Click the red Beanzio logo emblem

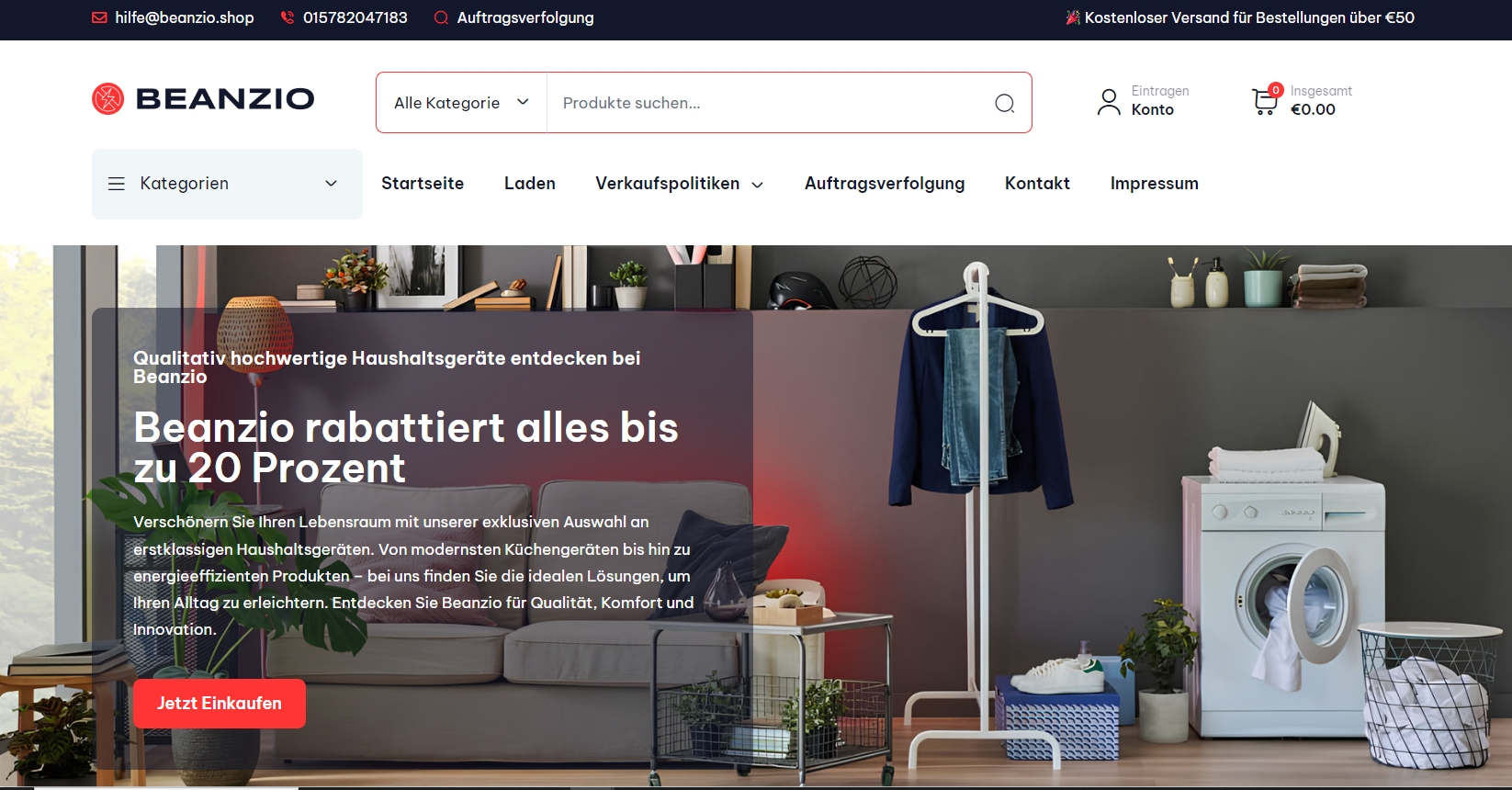(107, 98)
